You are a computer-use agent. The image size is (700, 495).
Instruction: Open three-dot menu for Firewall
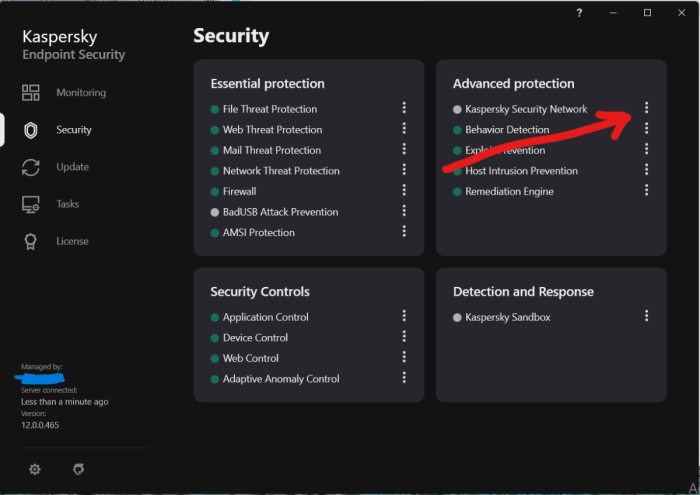(x=404, y=191)
